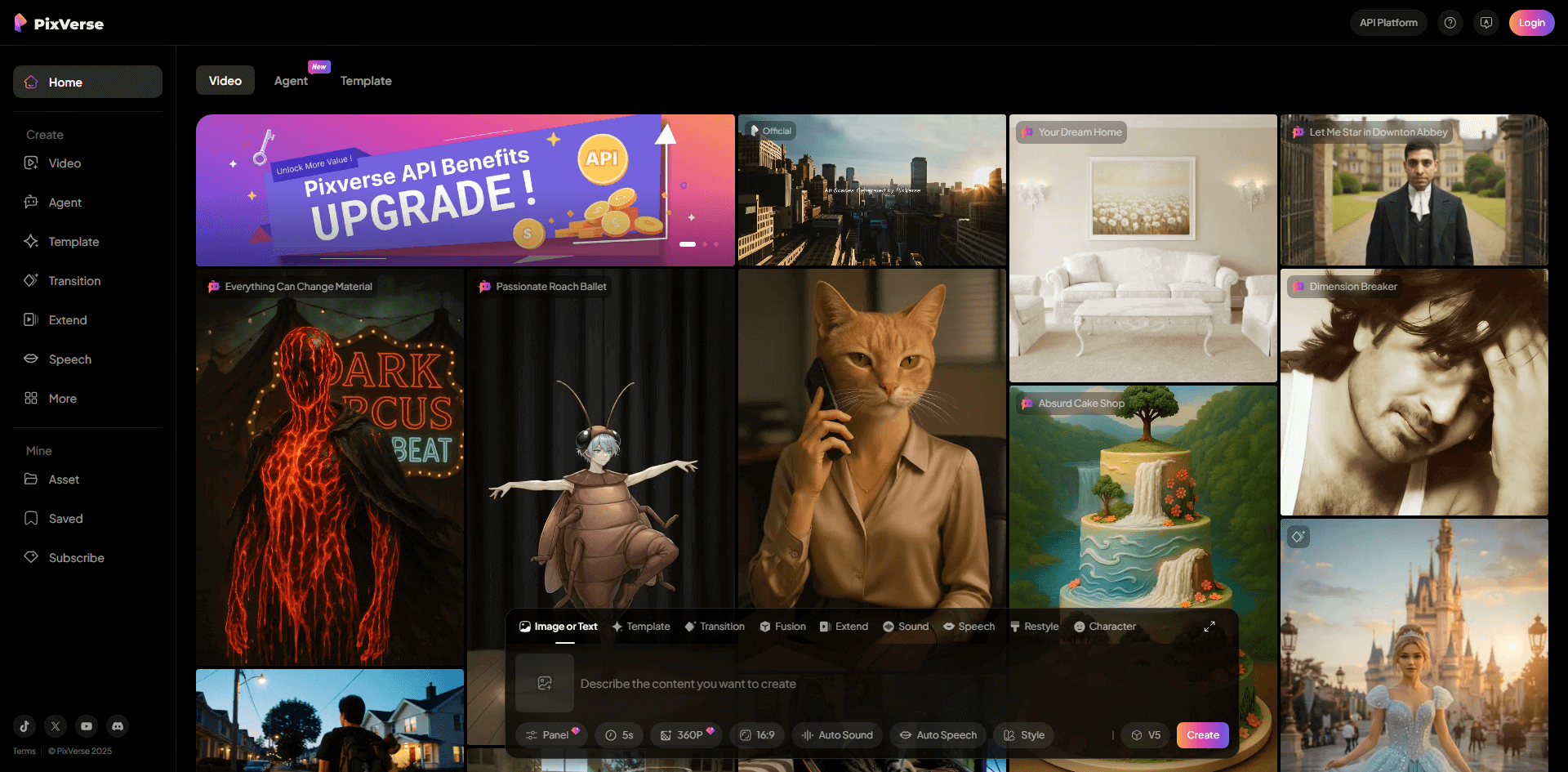
Task: Click the feedback icon beside Login
Action: pyautogui.click(x=1486, y=23)
